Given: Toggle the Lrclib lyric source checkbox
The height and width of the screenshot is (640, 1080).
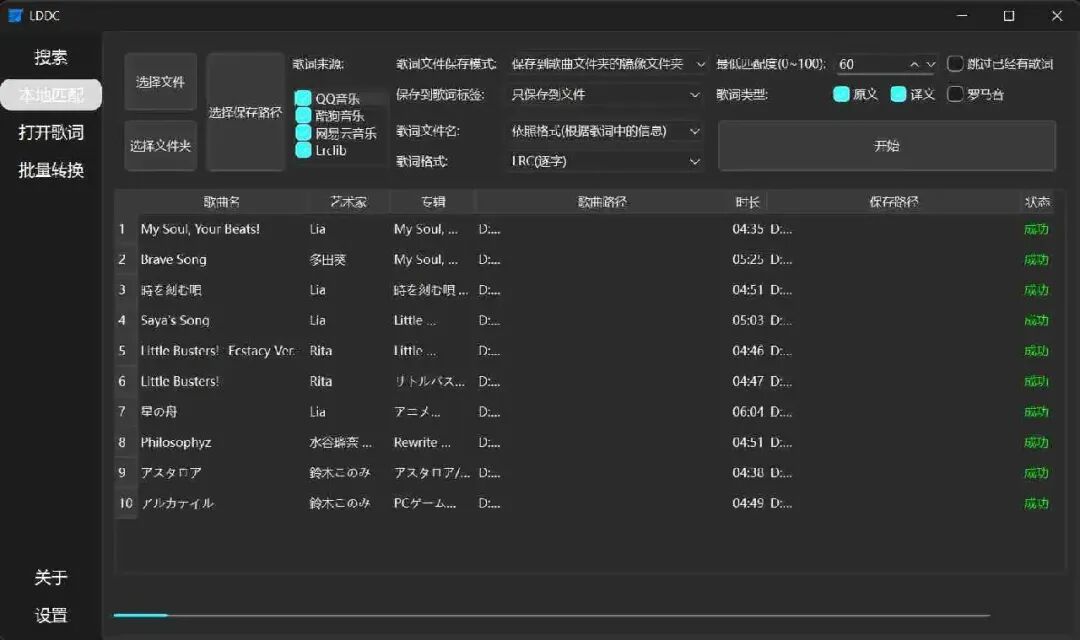Looking at the screenshot, I should [x=303, y=150].
